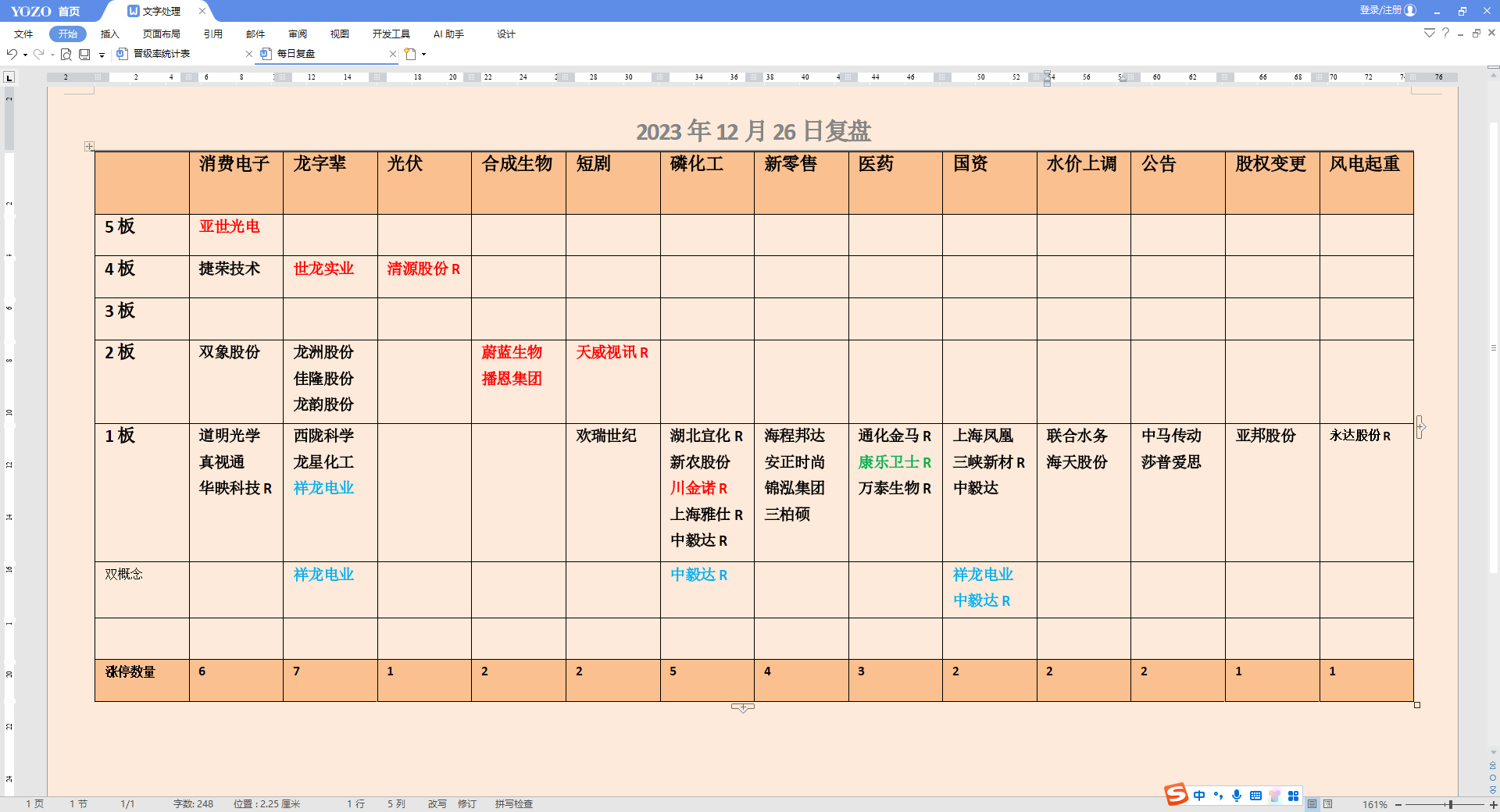Switch to page layout view icon

coord(1312,803)
